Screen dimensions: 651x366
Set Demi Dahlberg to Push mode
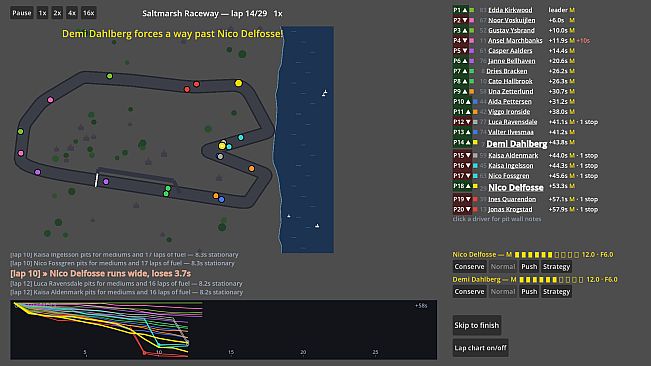[x=529, y=292]
